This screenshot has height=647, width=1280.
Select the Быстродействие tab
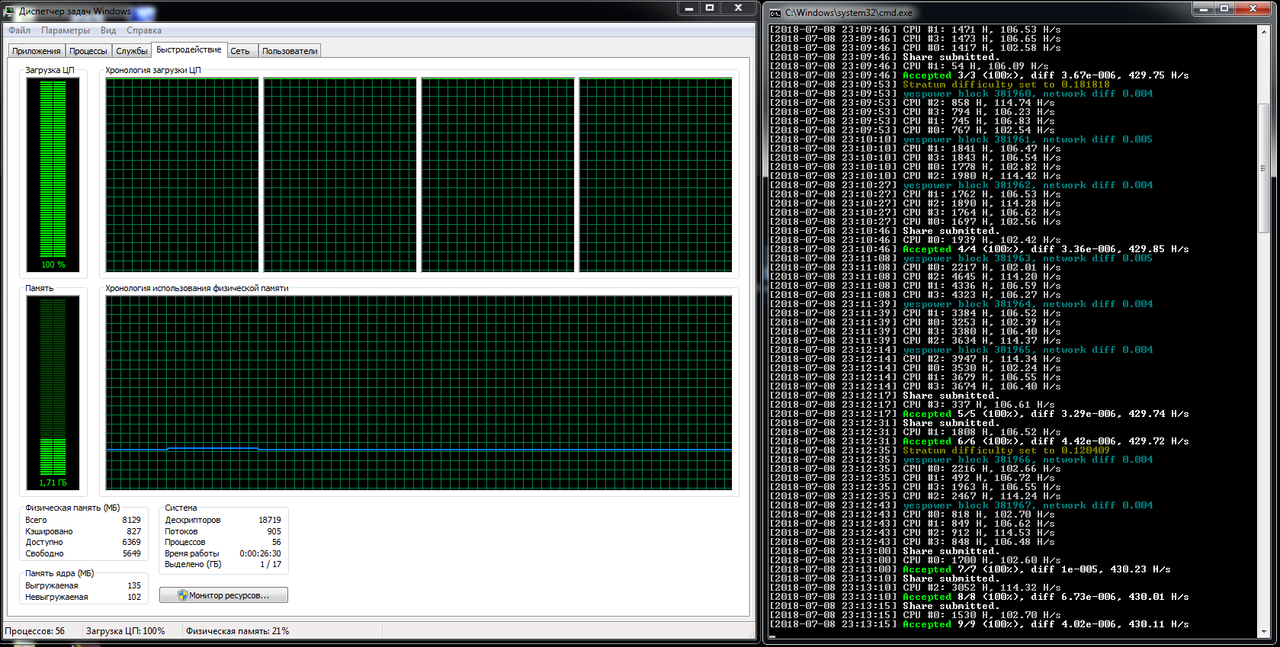189,49
